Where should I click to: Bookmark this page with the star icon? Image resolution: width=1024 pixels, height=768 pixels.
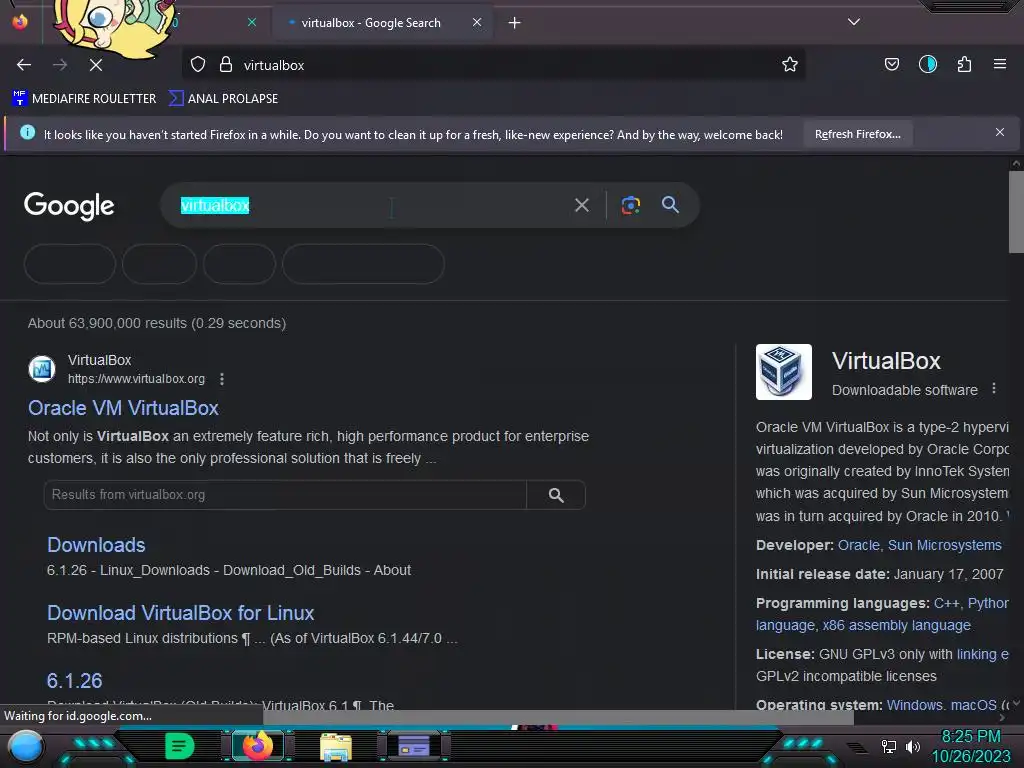pyautogui.click(x=790, y=65)
